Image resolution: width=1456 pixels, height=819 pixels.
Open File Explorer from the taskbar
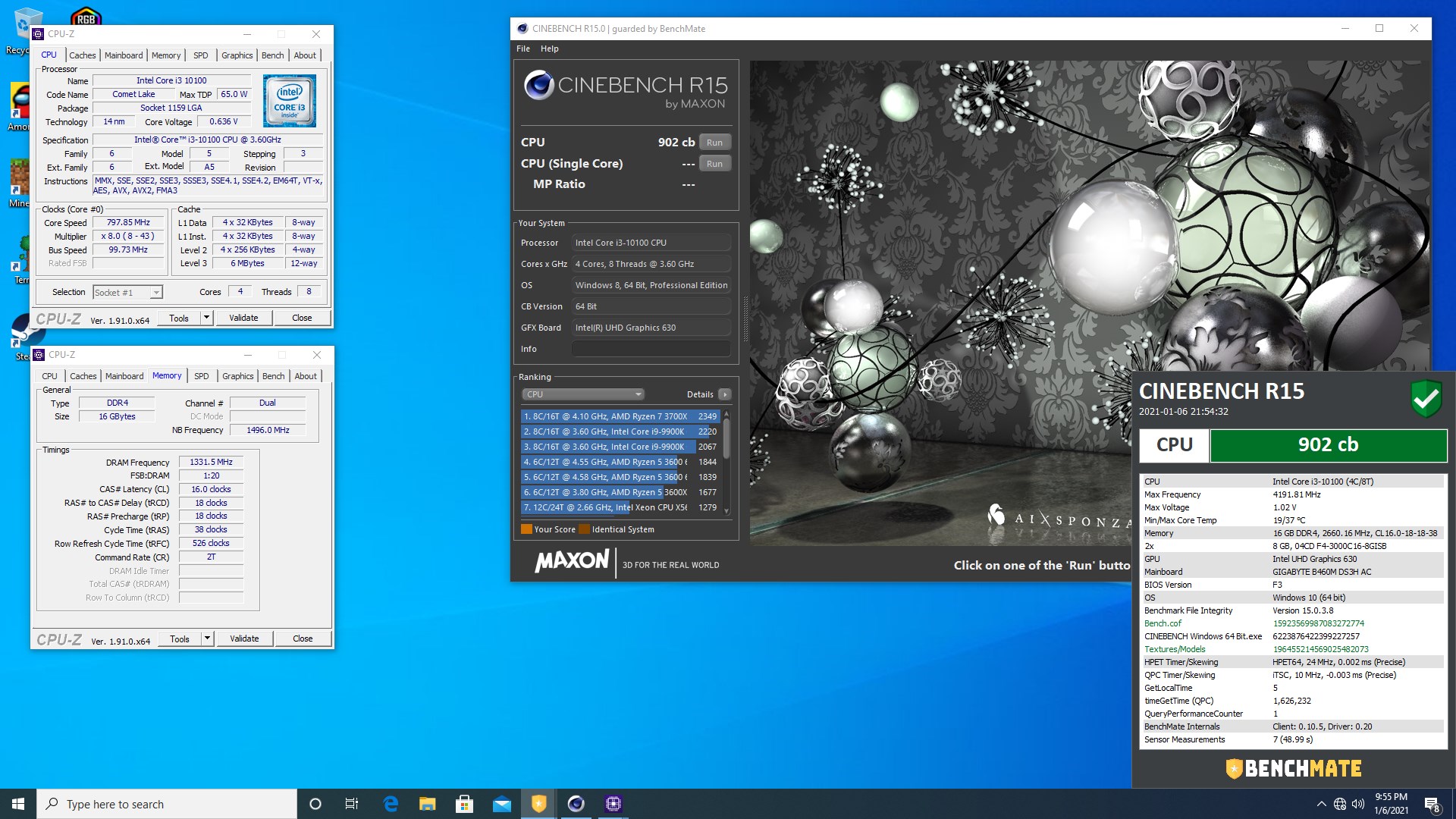(x=428, y=804)
